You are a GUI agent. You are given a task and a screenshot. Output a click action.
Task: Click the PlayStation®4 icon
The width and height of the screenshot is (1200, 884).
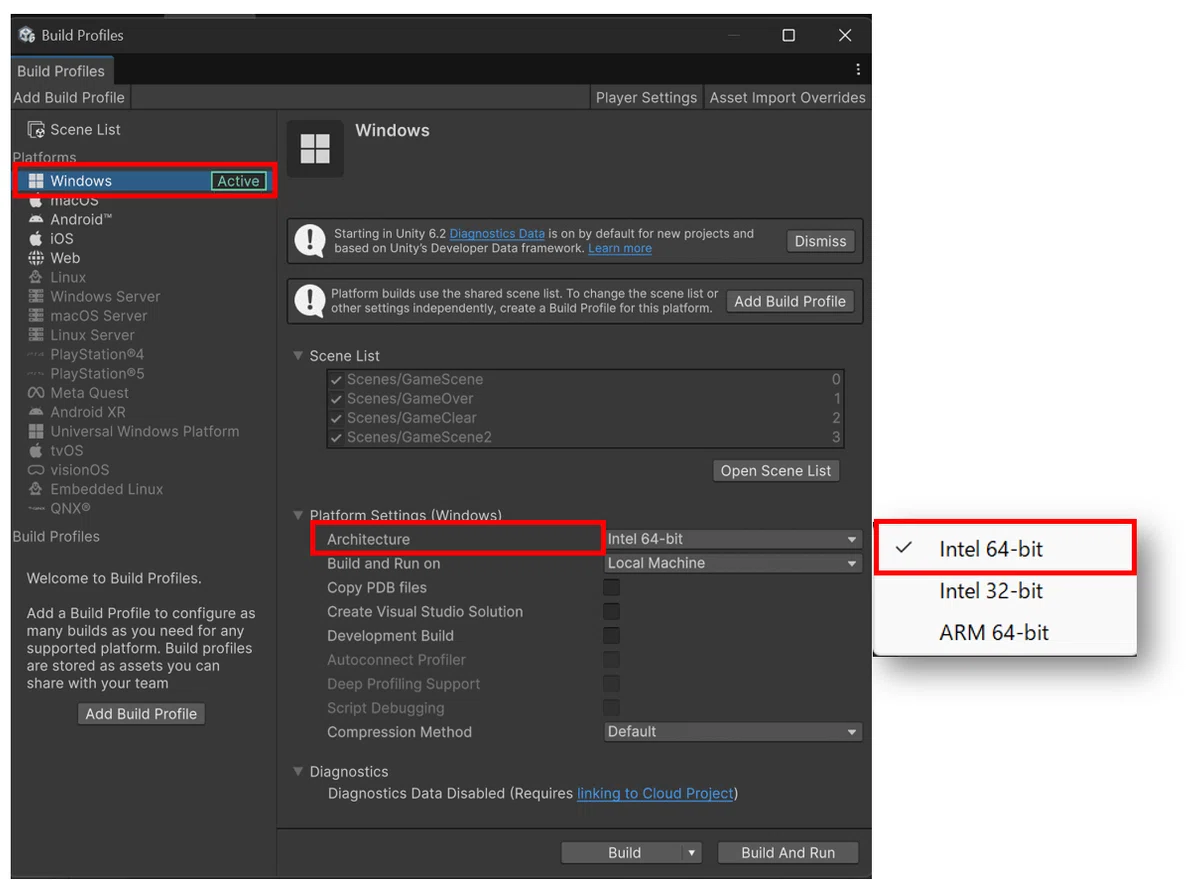[x=36, y=355]
